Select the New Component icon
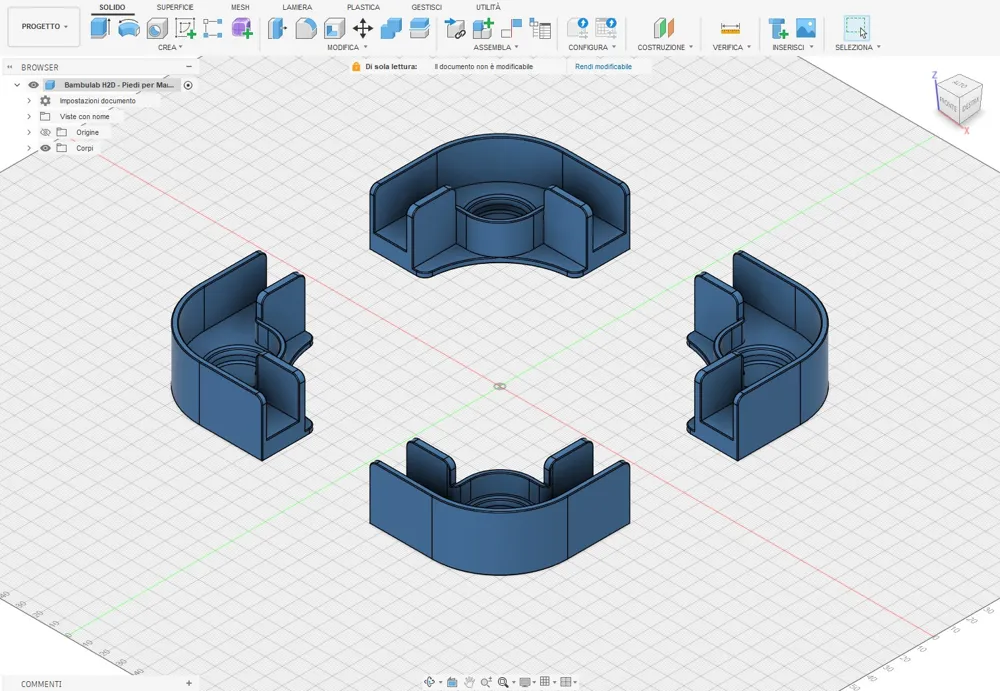 483,28
